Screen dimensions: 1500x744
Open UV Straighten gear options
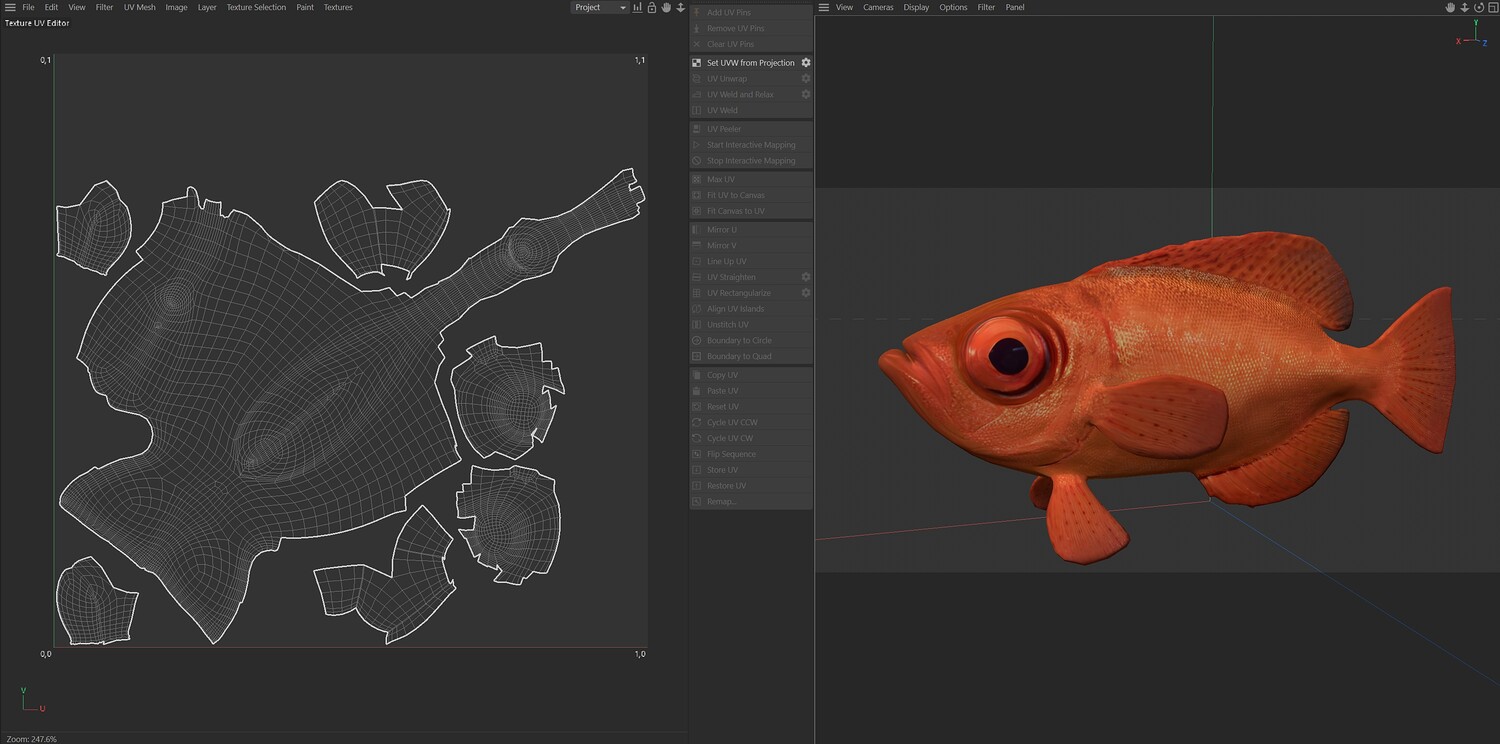click(x=806, y=277)
